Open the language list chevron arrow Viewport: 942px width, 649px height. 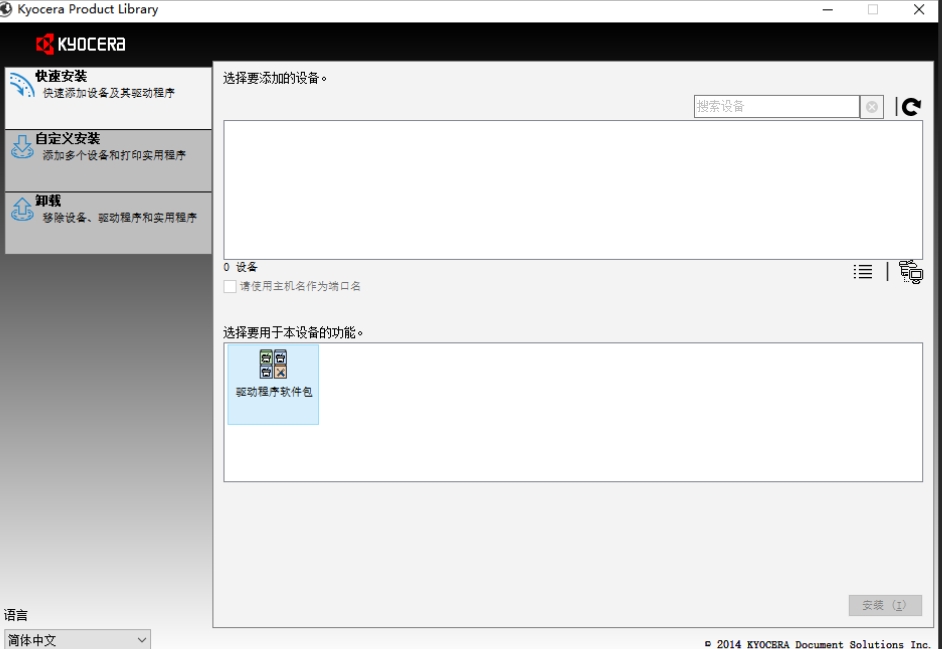[141, 638]
